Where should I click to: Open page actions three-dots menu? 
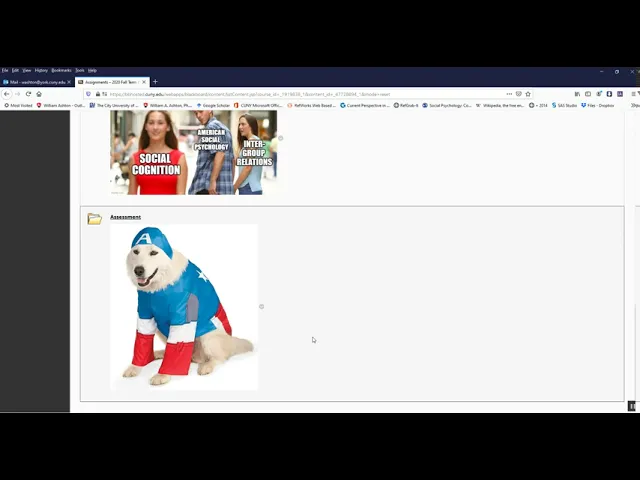[x=509, y=94]
